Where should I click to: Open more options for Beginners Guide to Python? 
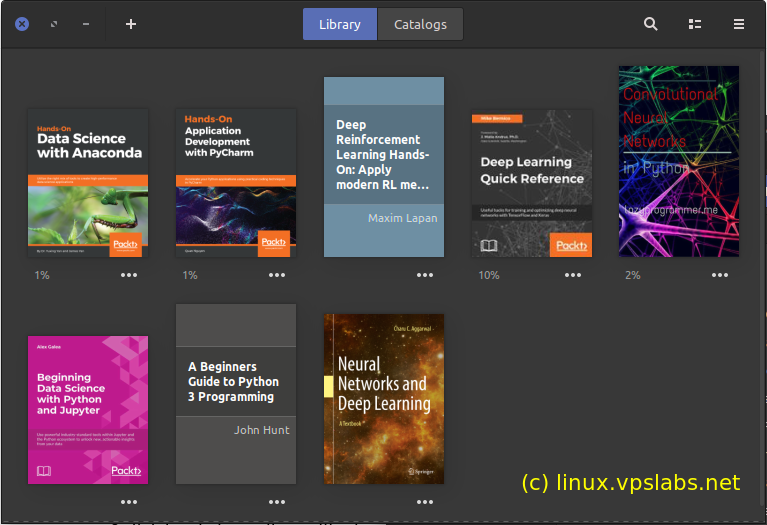coord(277,502)
